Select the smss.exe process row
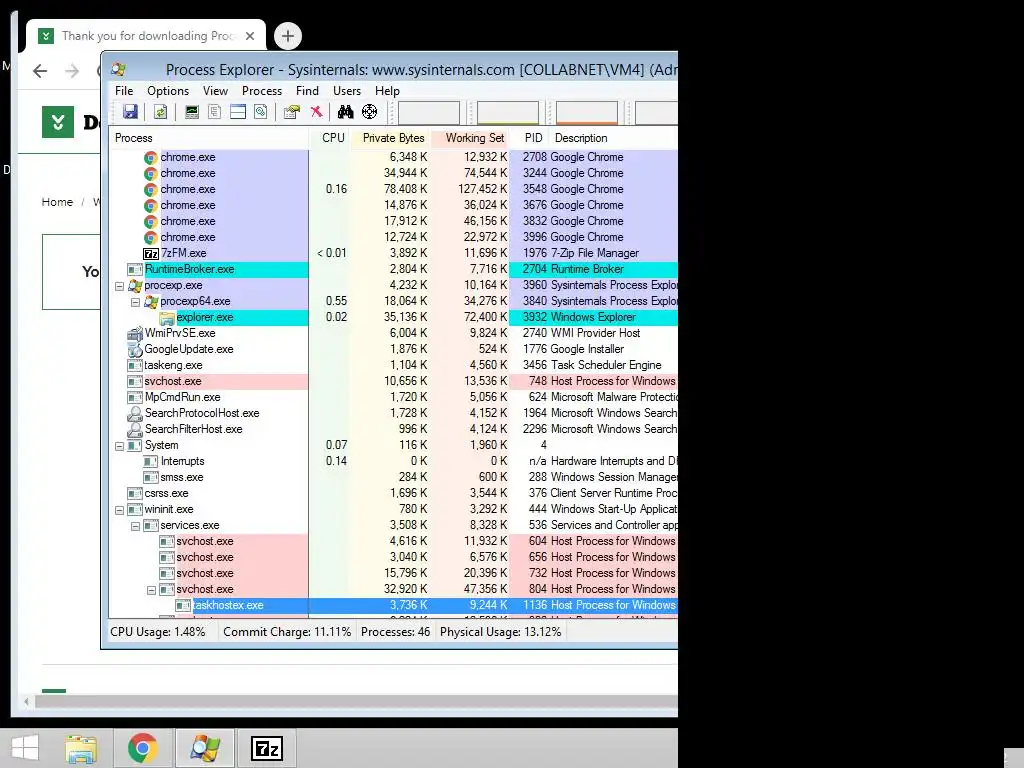Viewport: 1024px width, 768px height. click(x=394, y=477)
